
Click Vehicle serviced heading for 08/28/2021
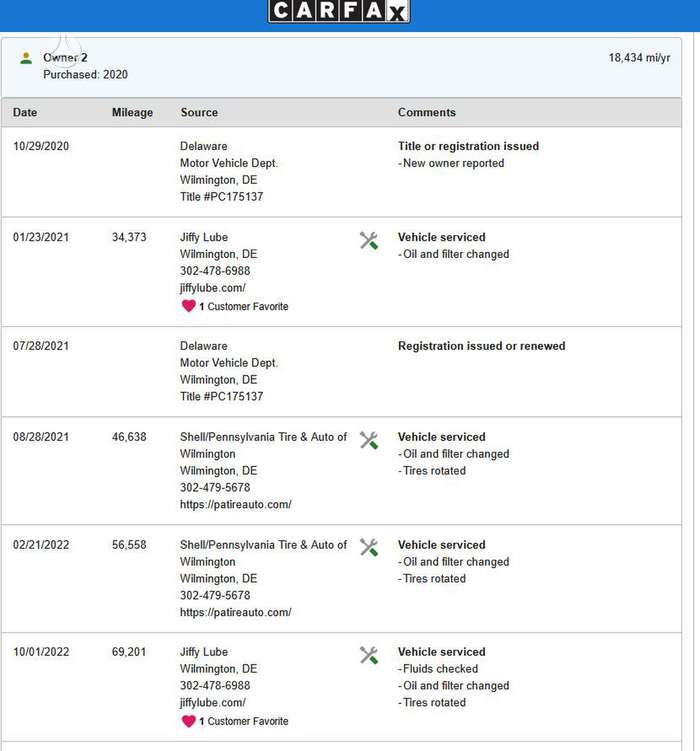point(441,437)
